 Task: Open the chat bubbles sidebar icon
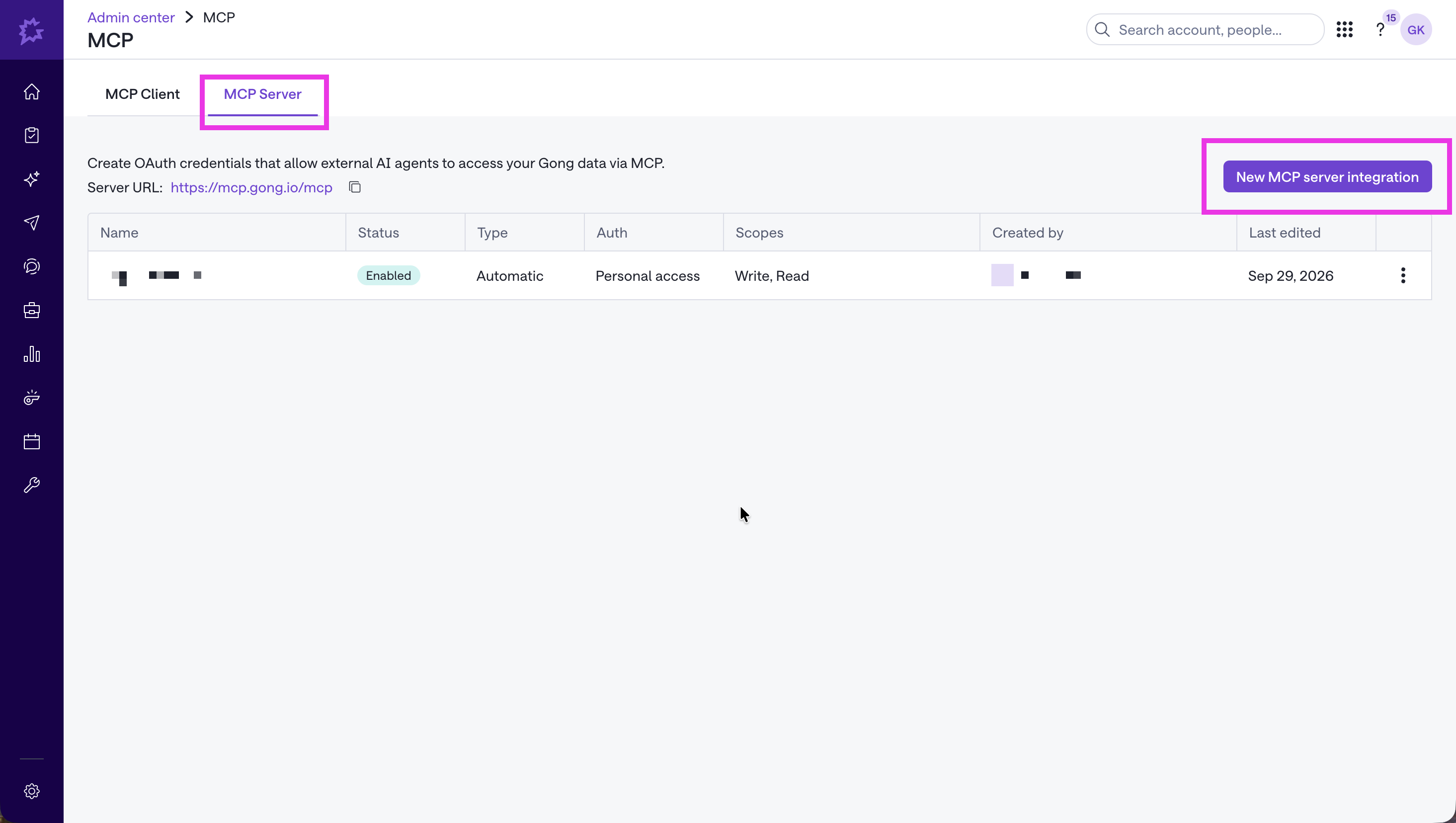pos(32,266)
